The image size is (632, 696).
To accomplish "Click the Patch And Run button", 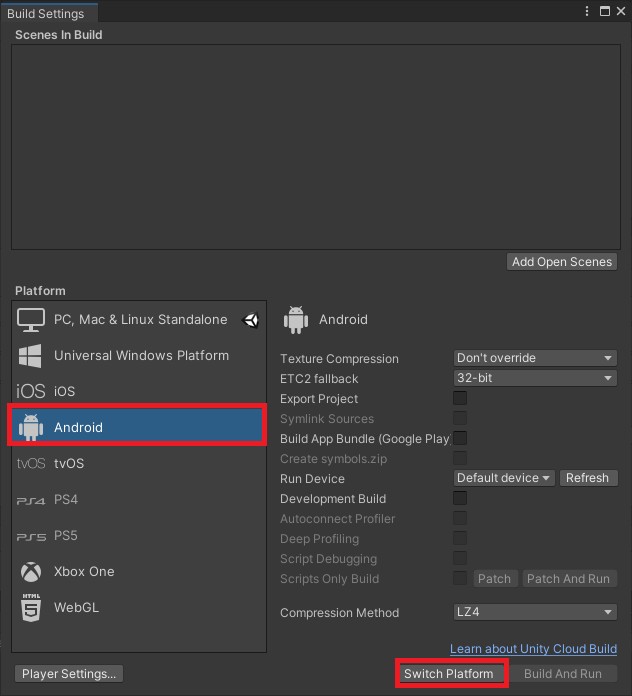I will point(569,579).
